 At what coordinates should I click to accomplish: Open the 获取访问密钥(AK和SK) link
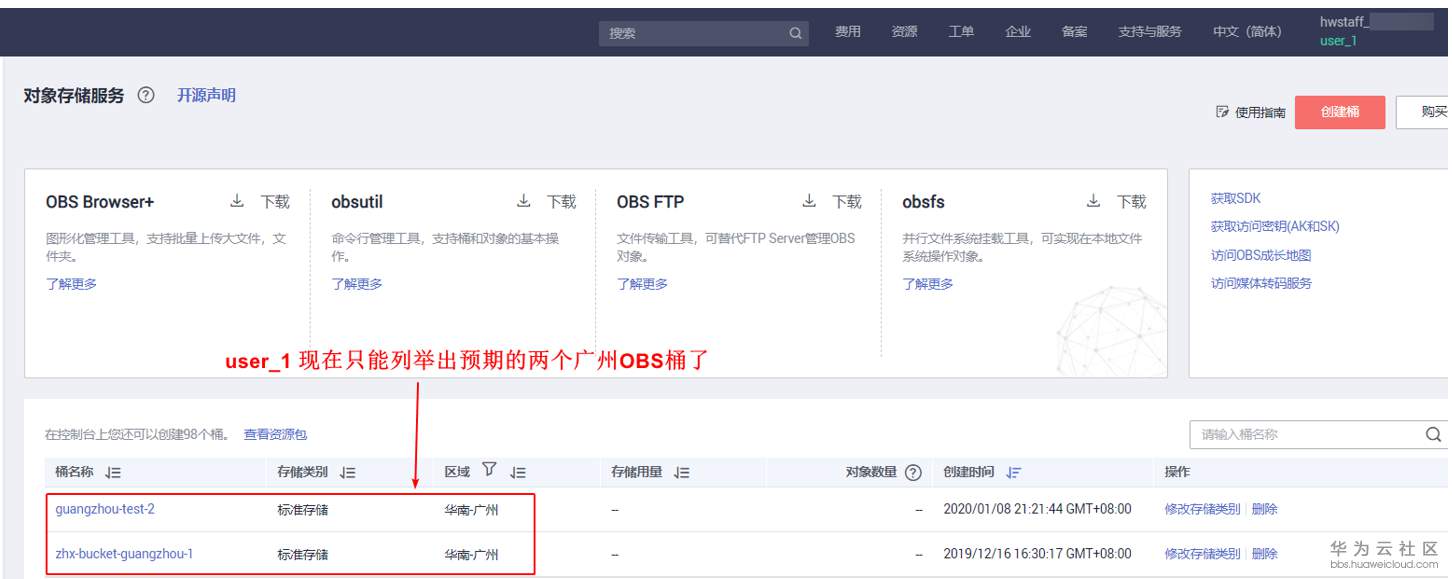(1275, 227)
